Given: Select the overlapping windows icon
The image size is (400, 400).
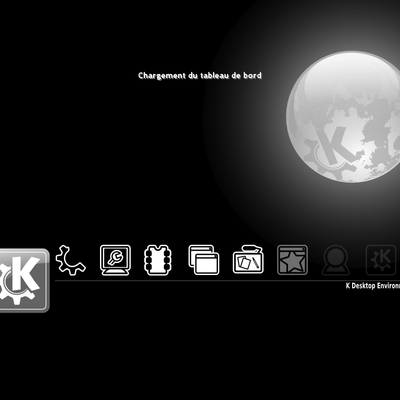Looking at the screenshot, I should tap(204, 260).
